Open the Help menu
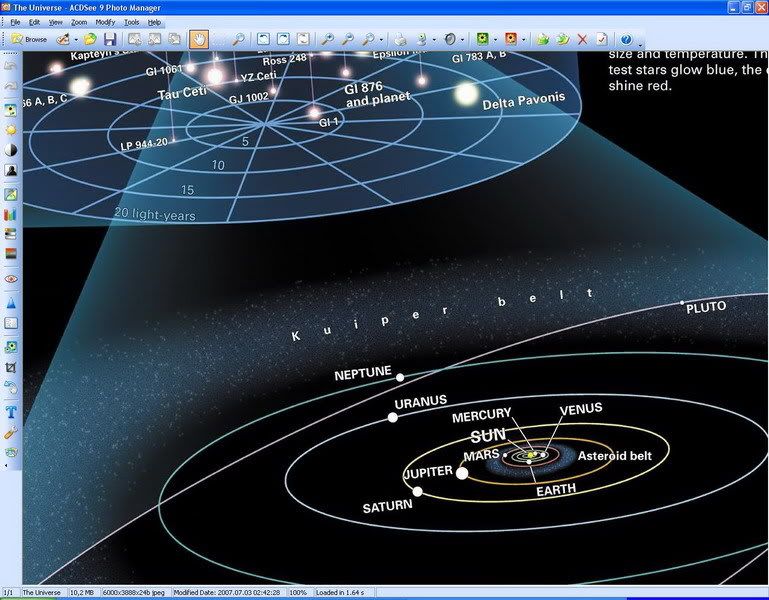 coord(154,22)
